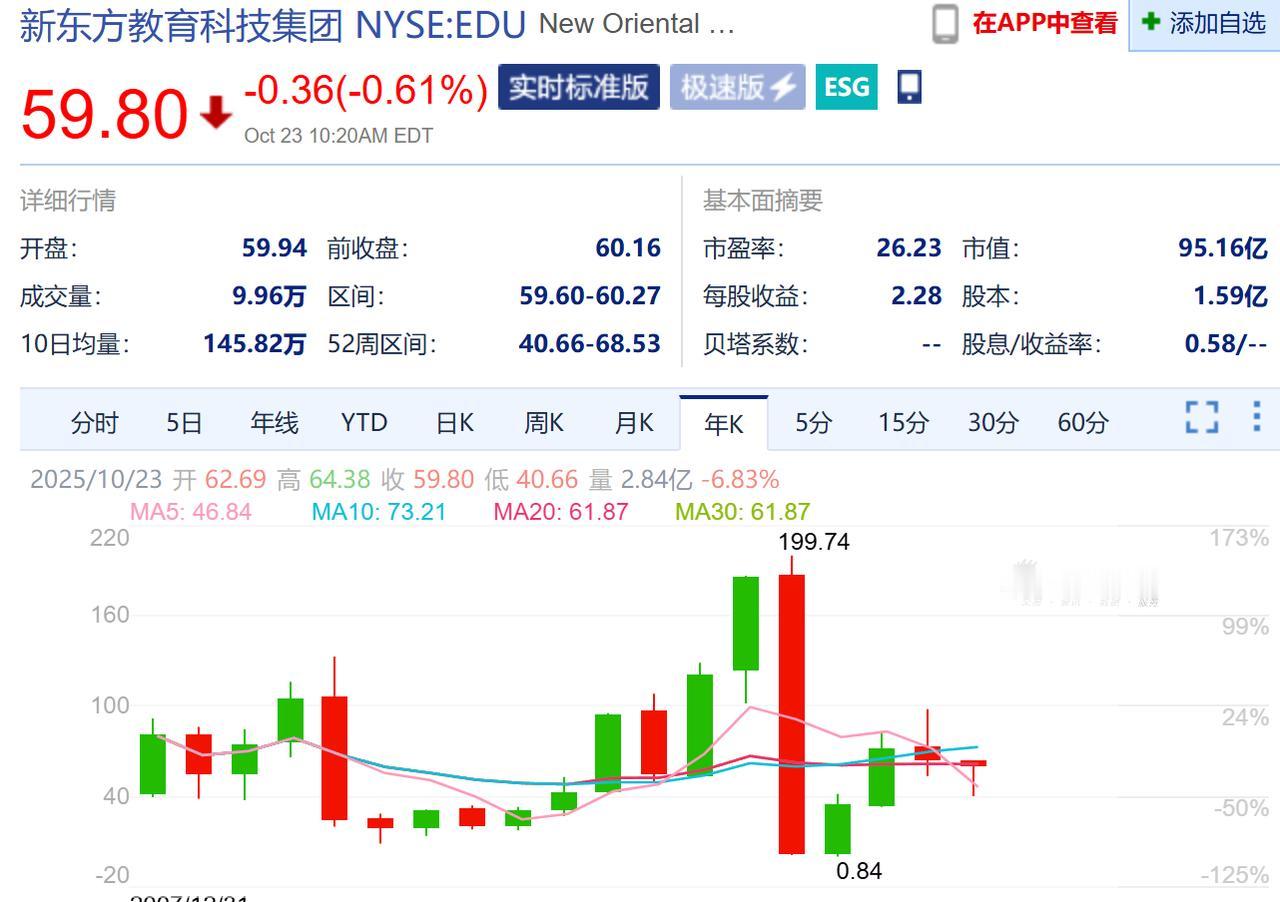Click the 10日均量 value 145.82万

coord(255,344)
